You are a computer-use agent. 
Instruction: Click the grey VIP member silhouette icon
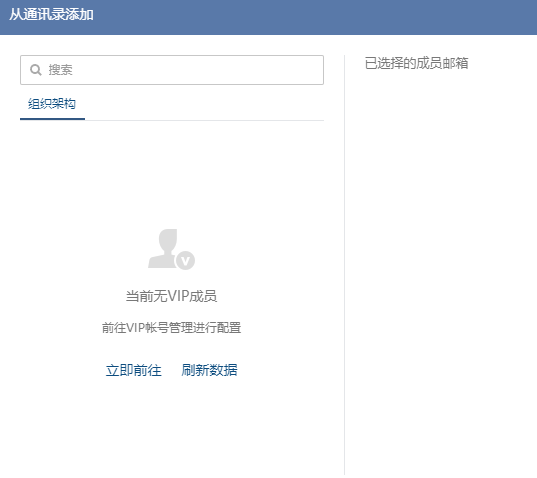pyautogui.click(x=171, y=249)
